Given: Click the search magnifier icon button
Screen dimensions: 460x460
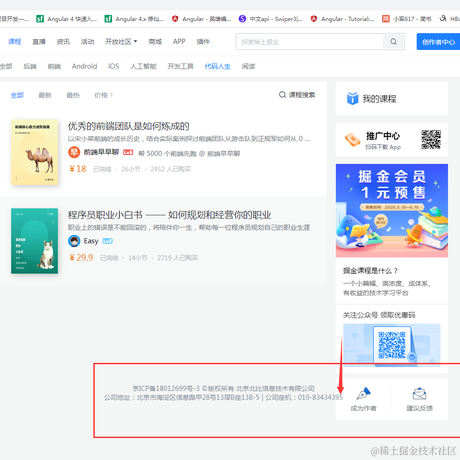Looking at the screenshot, I should [x=394, y=42].
